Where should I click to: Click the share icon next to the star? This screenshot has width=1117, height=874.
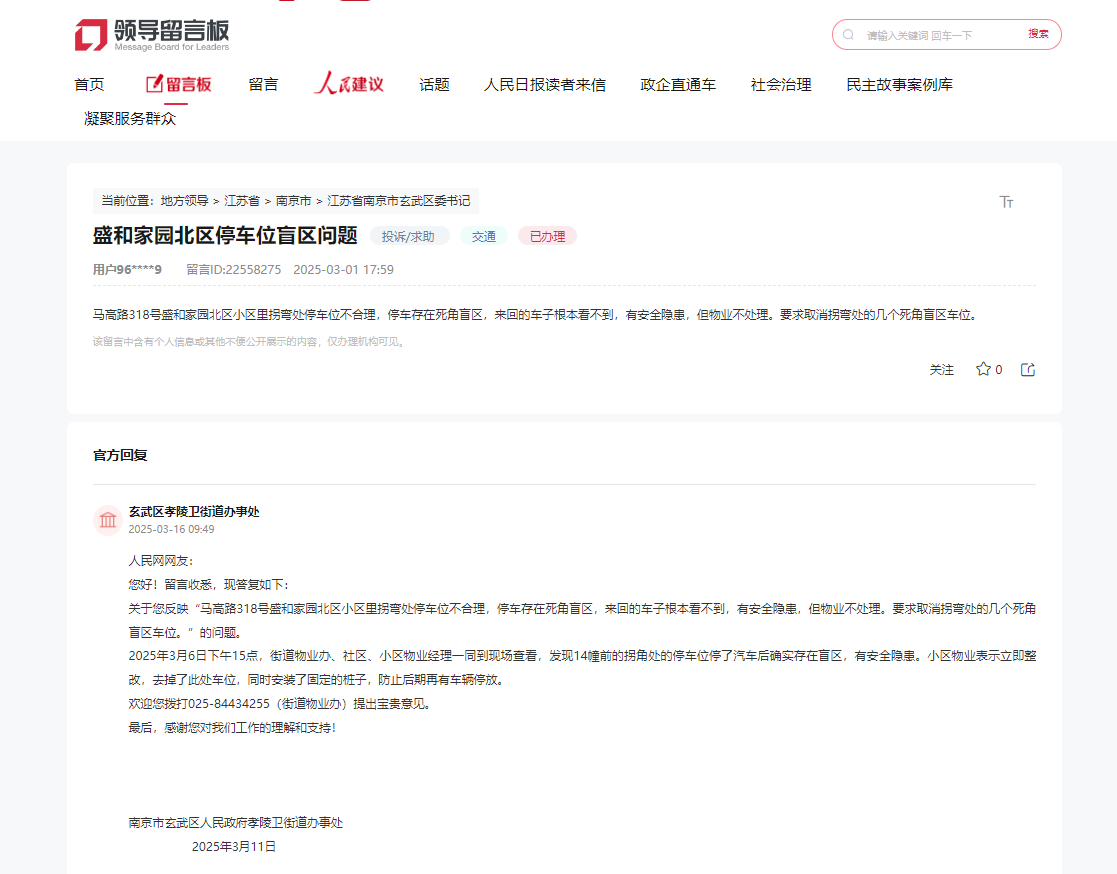coord(1027,369)
